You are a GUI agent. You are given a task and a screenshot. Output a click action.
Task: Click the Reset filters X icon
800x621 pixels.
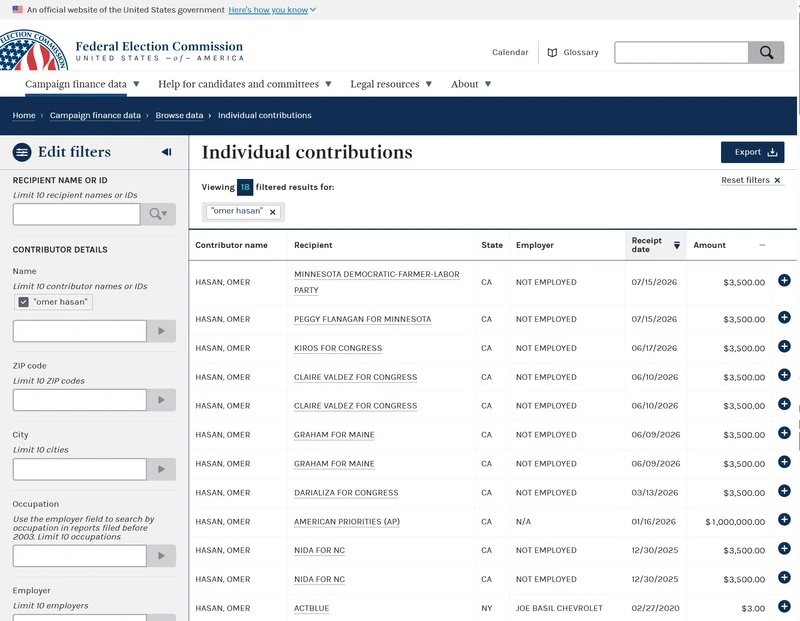(x=777, y=180)
